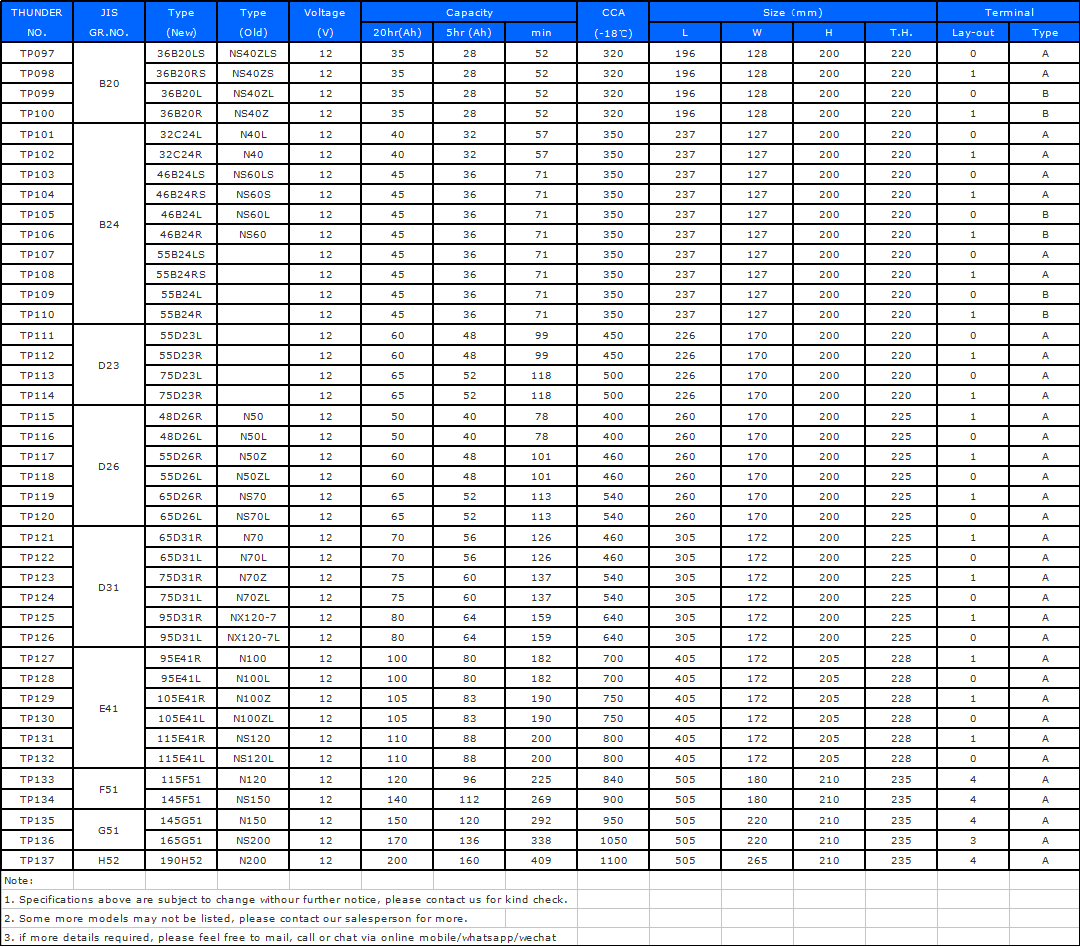Click the 1100 CCA value for TP137
1080x947 pixels.
pos(613,861)
